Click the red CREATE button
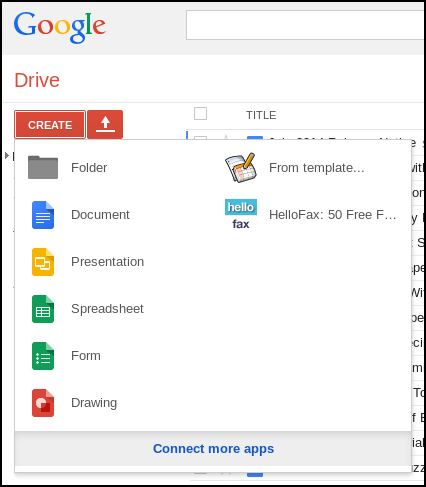426x487 pixels. click(x=50, y=125)
